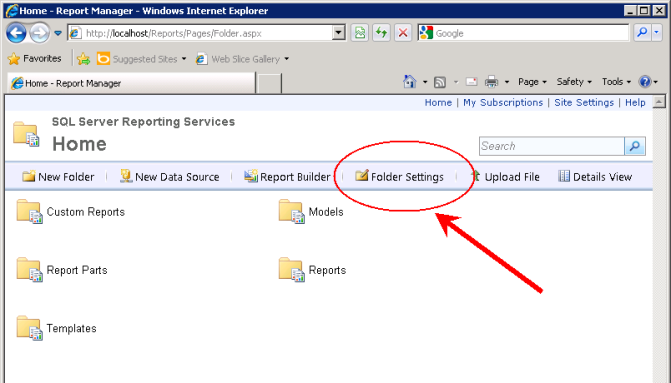Screen dimensions: 671x383
Task: Click the browser Back arrow button
Action: 16,33
